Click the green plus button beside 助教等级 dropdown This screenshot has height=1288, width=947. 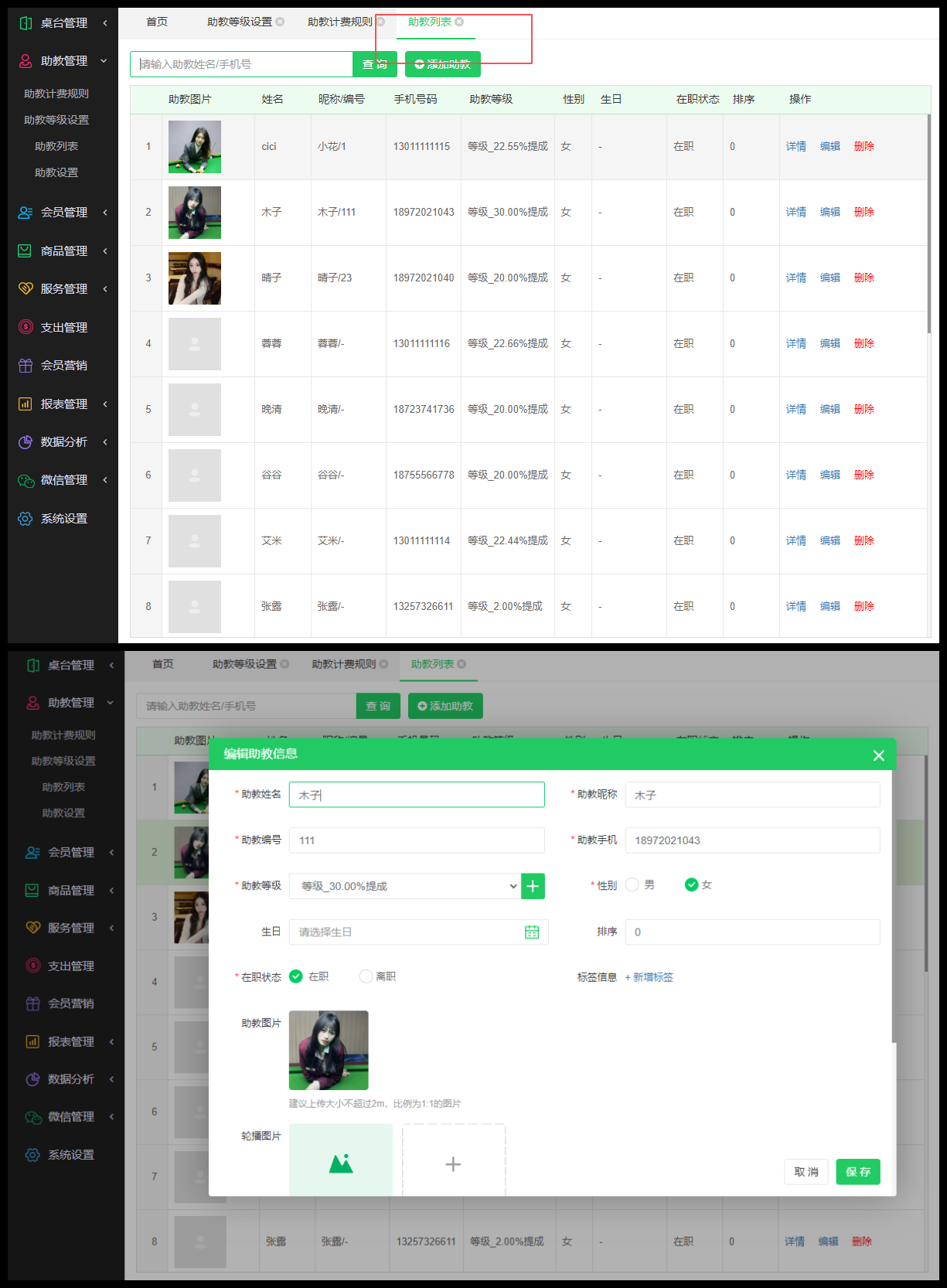pos(533,886)
